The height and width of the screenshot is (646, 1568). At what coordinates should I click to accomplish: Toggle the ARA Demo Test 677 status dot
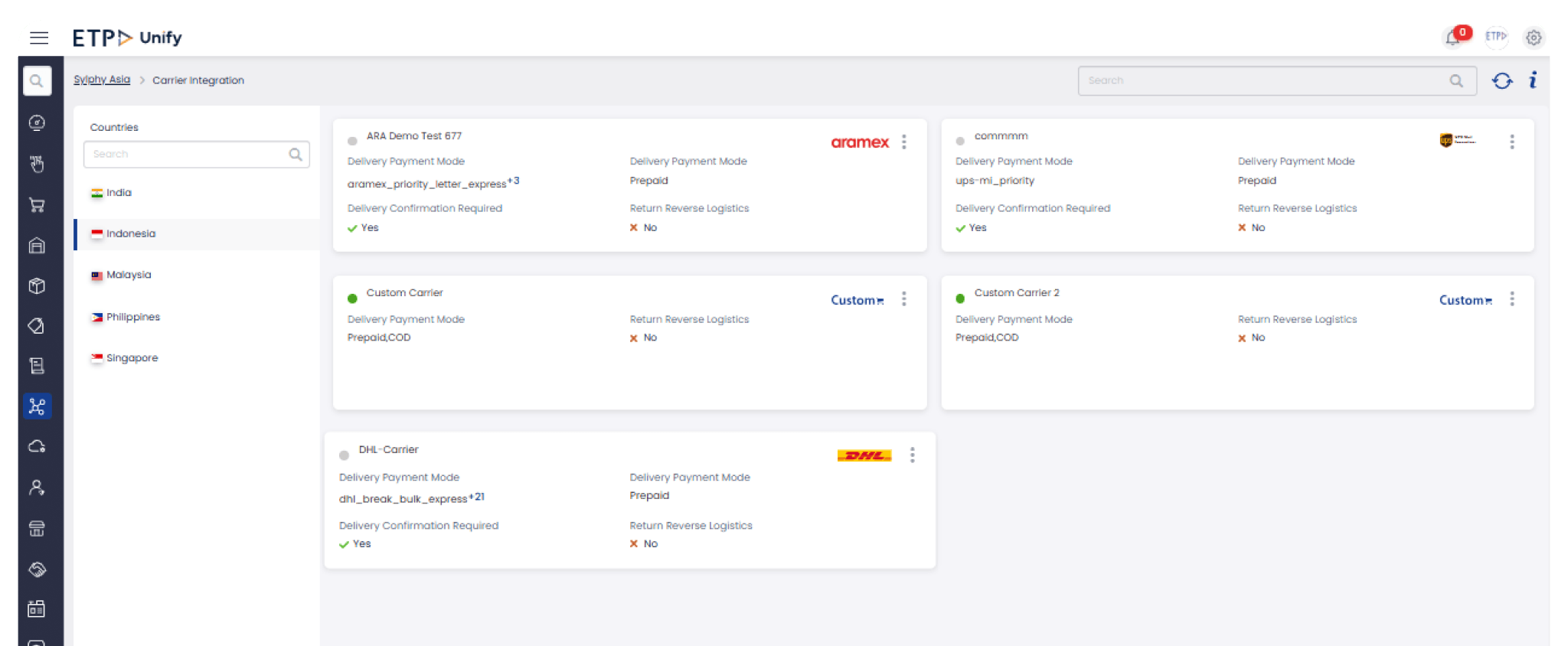pos(352,141)
